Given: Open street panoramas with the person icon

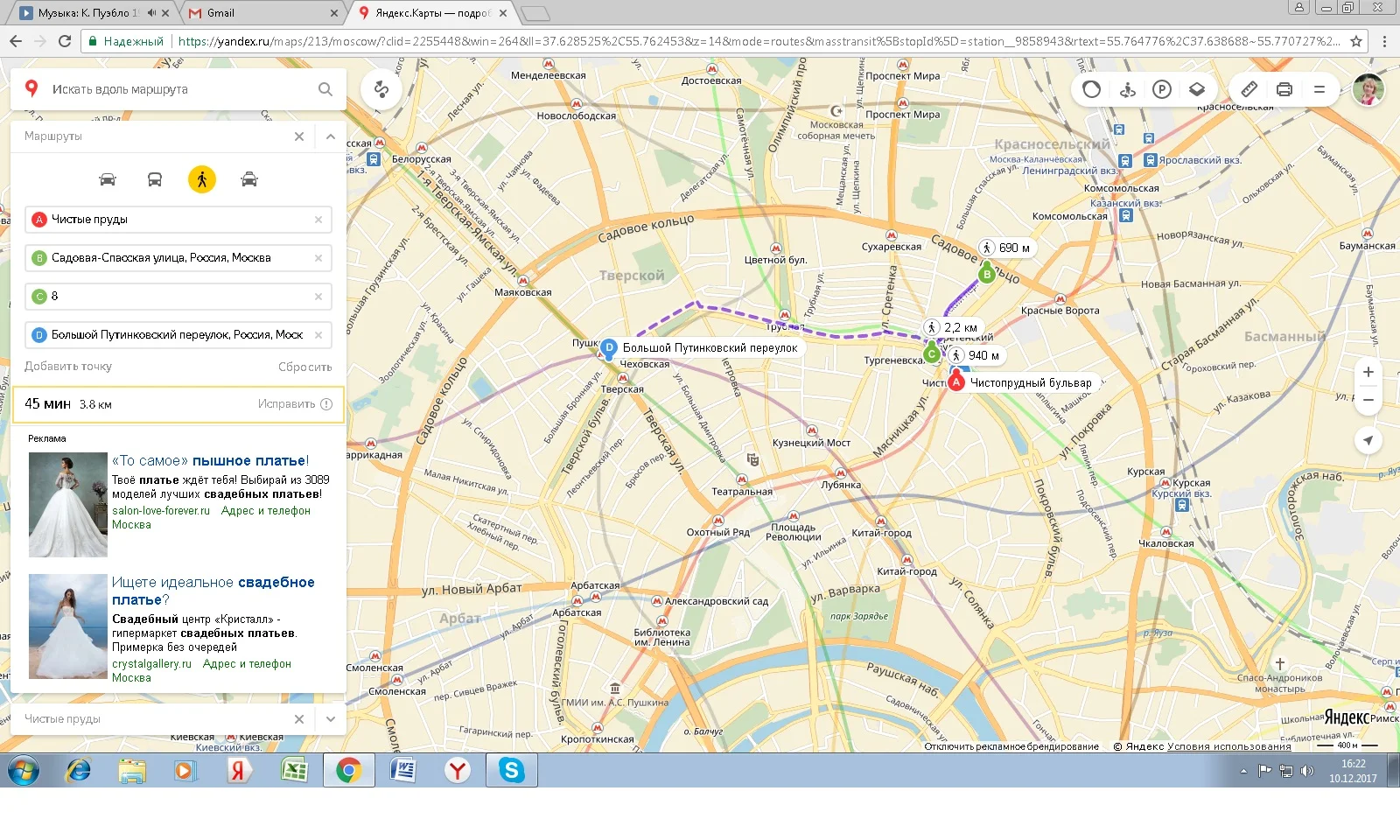Looking at the screenshot, I should pos(1127,89).
